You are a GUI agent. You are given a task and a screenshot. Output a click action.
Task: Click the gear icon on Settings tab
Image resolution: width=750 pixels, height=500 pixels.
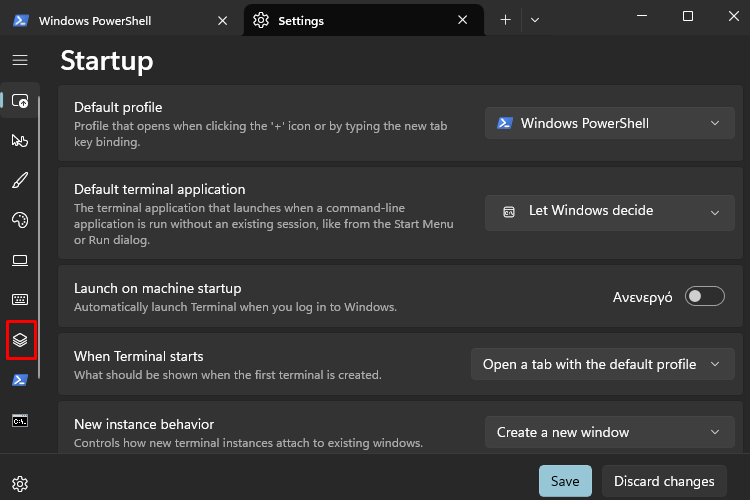point(261,20)
